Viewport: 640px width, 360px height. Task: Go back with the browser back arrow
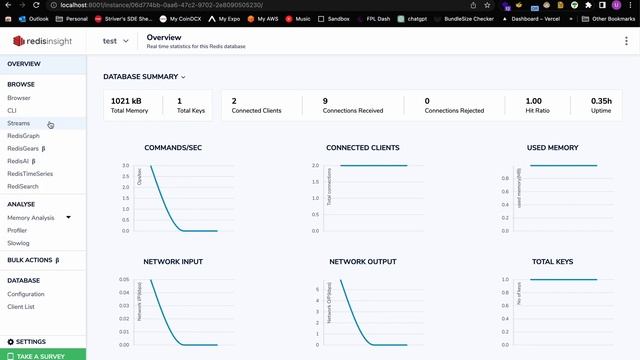[x=8, y=5]
